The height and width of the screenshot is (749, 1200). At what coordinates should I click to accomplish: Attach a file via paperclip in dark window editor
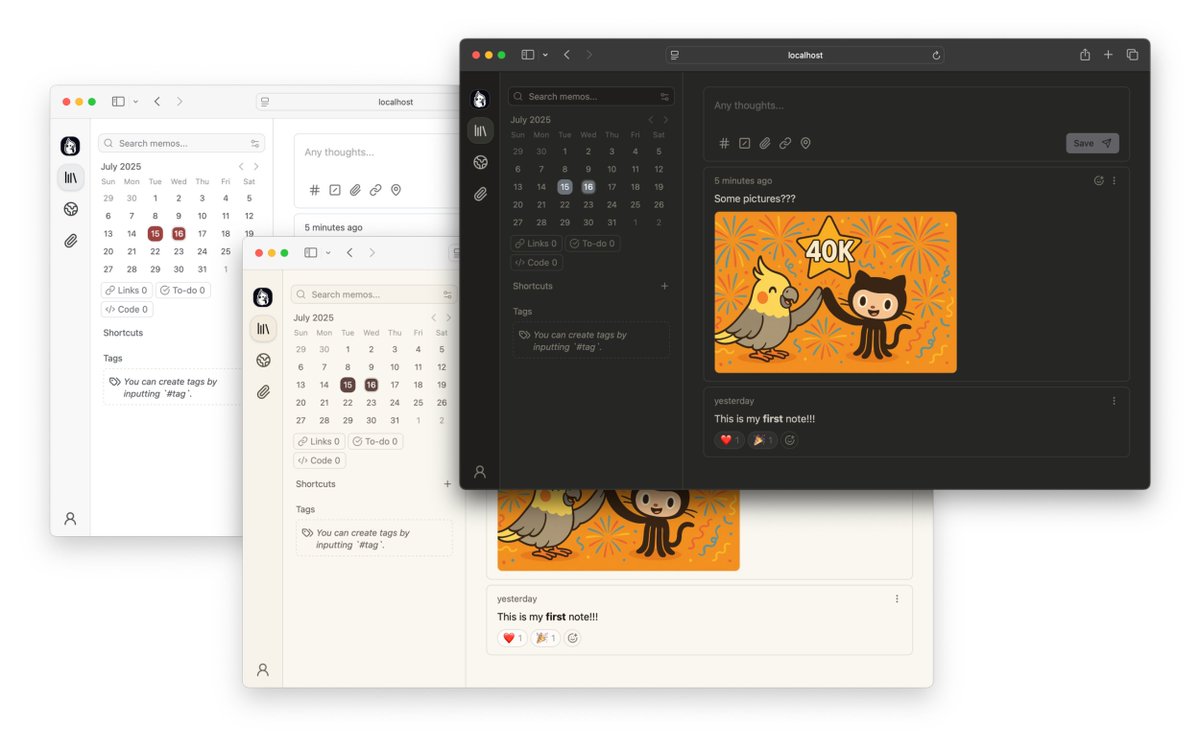tap(765, 143)
